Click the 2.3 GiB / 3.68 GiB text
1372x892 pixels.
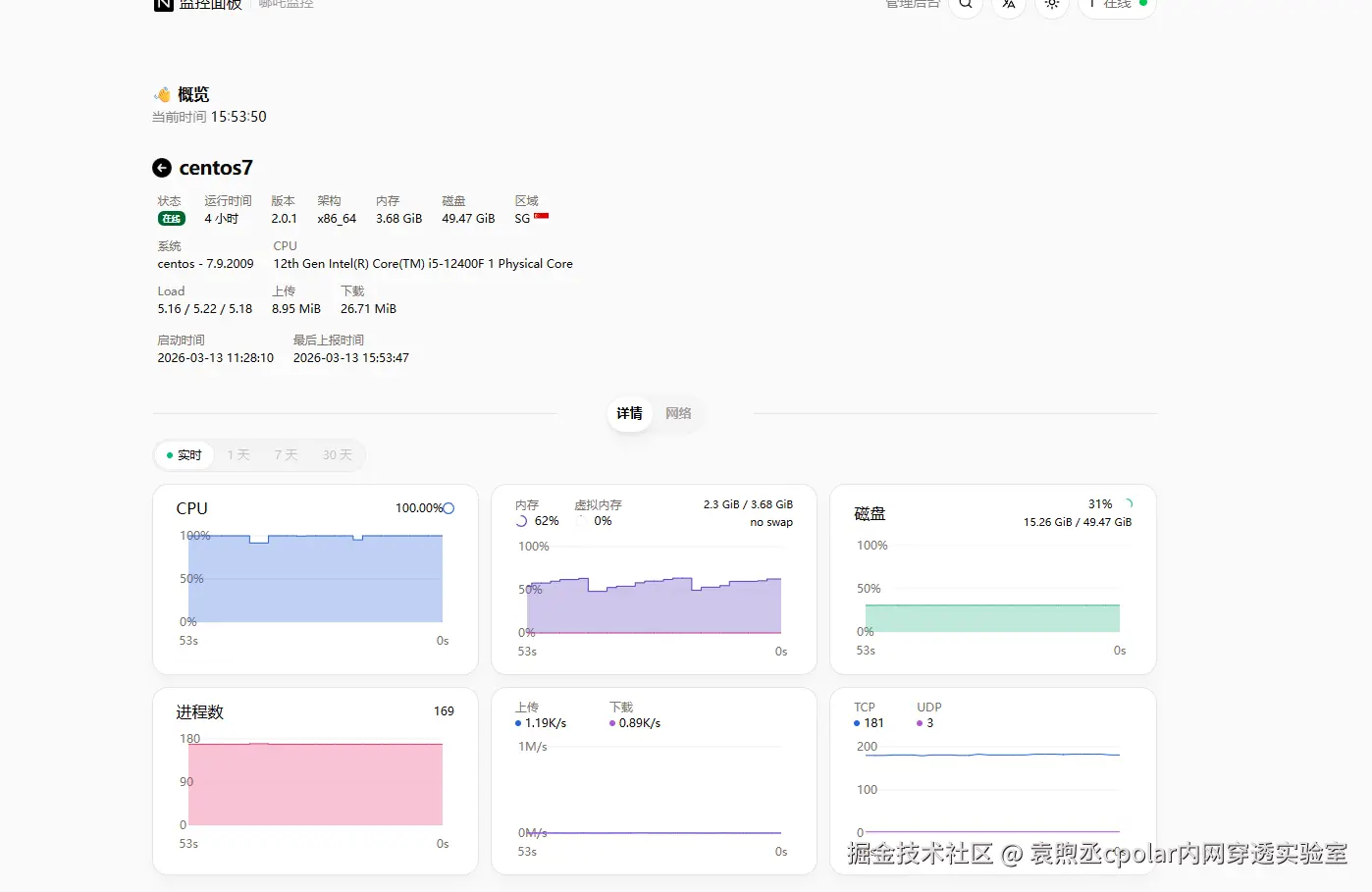point(748,504)
